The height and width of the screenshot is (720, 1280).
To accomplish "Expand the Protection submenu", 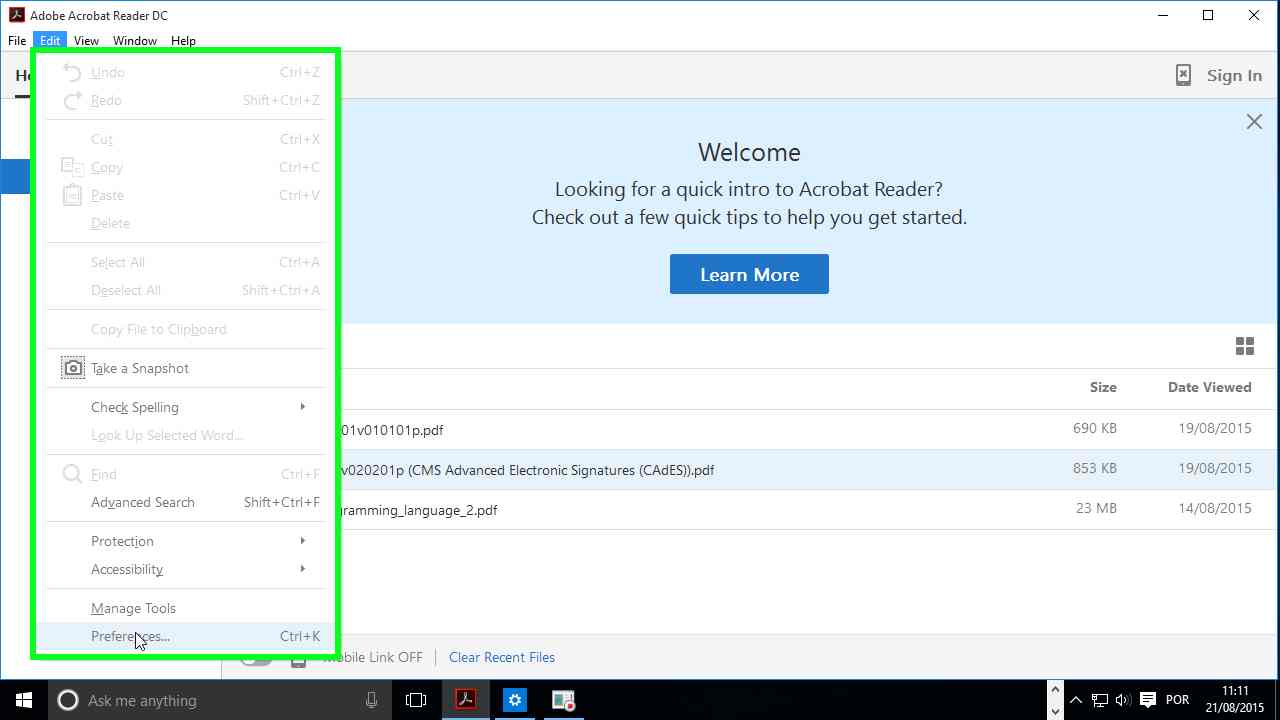I will coord(303,541).
